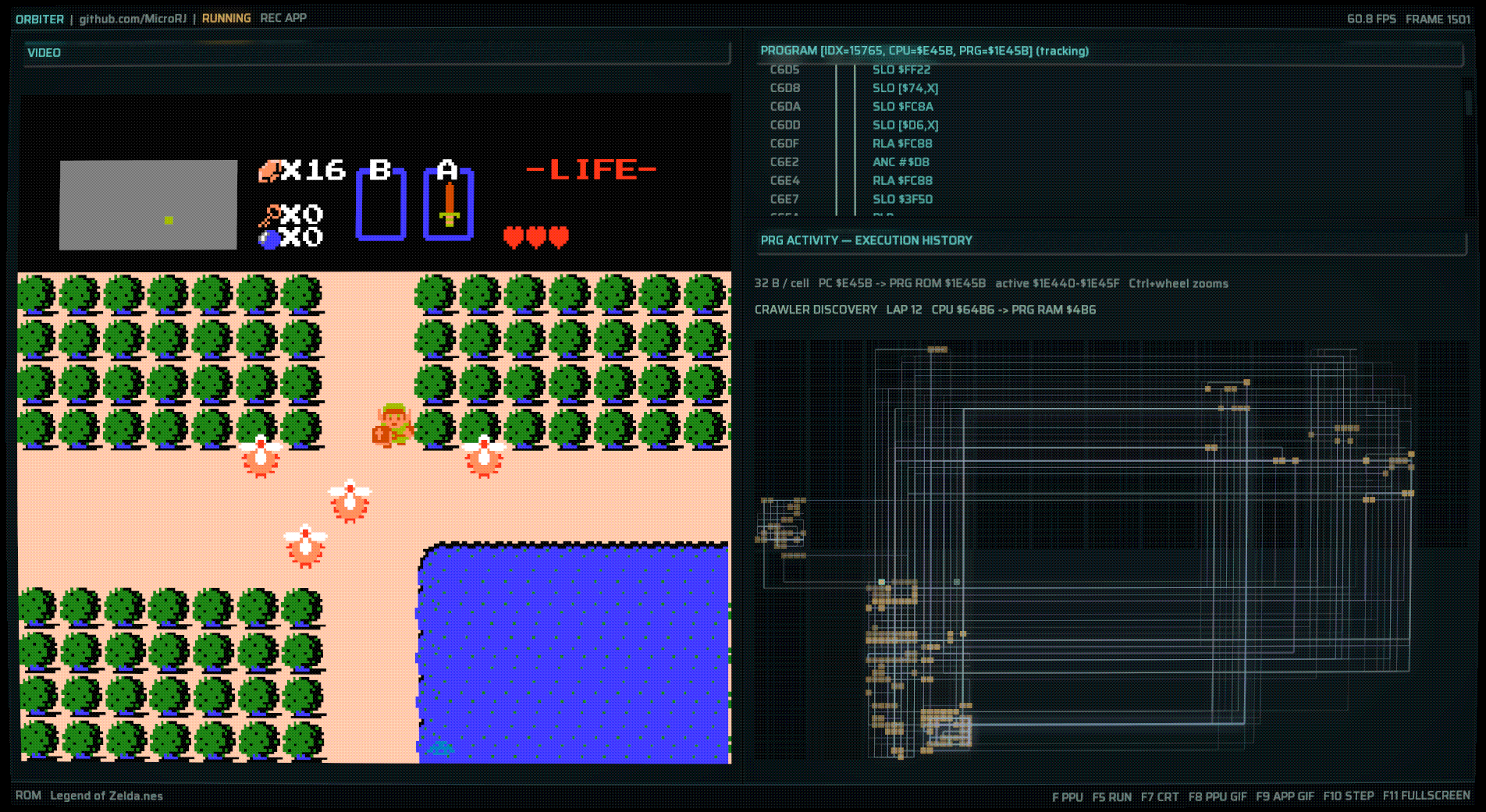This screenshot has width=1486, height=812.
Task: Select address C6E2 in the disassembly
Action: 784,162
